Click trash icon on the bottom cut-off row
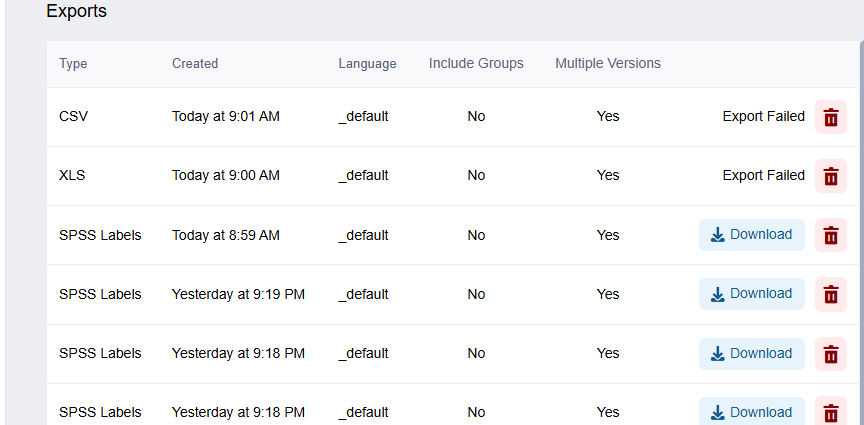The height and width of the screenshot is (425, 864). pos(830,412)
